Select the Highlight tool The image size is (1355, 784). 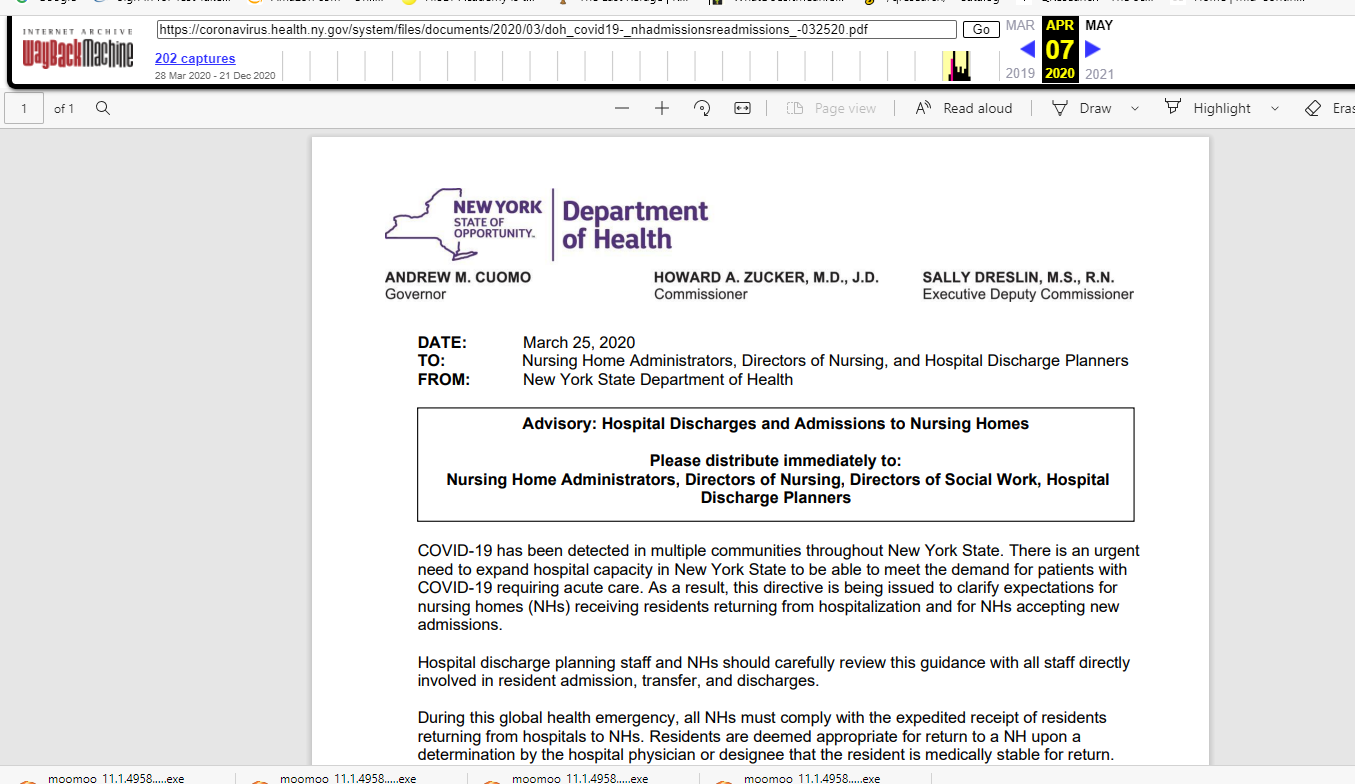click(x=1208, y=108)
